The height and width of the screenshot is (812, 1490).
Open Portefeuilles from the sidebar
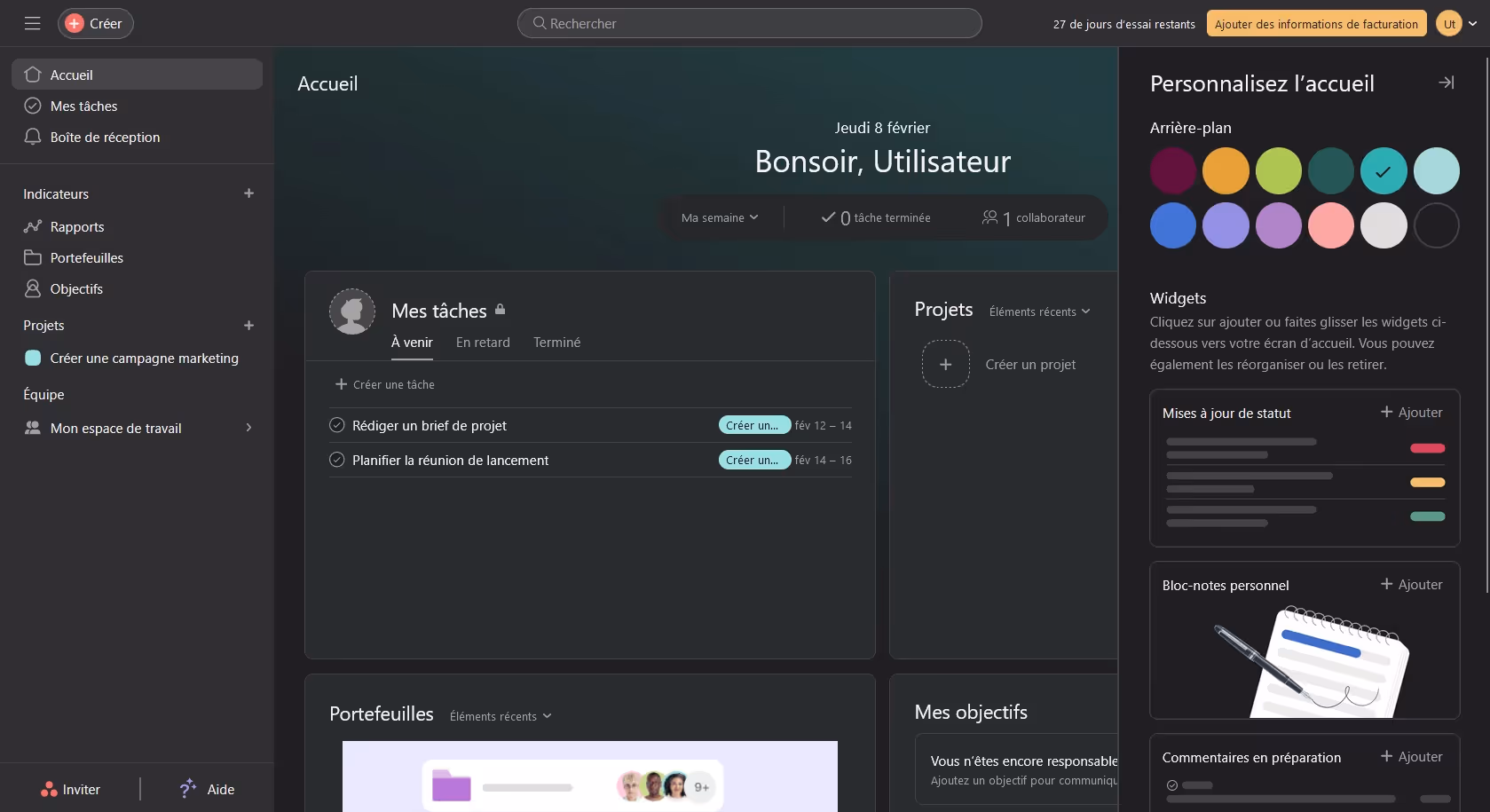(x=86, y=257)
